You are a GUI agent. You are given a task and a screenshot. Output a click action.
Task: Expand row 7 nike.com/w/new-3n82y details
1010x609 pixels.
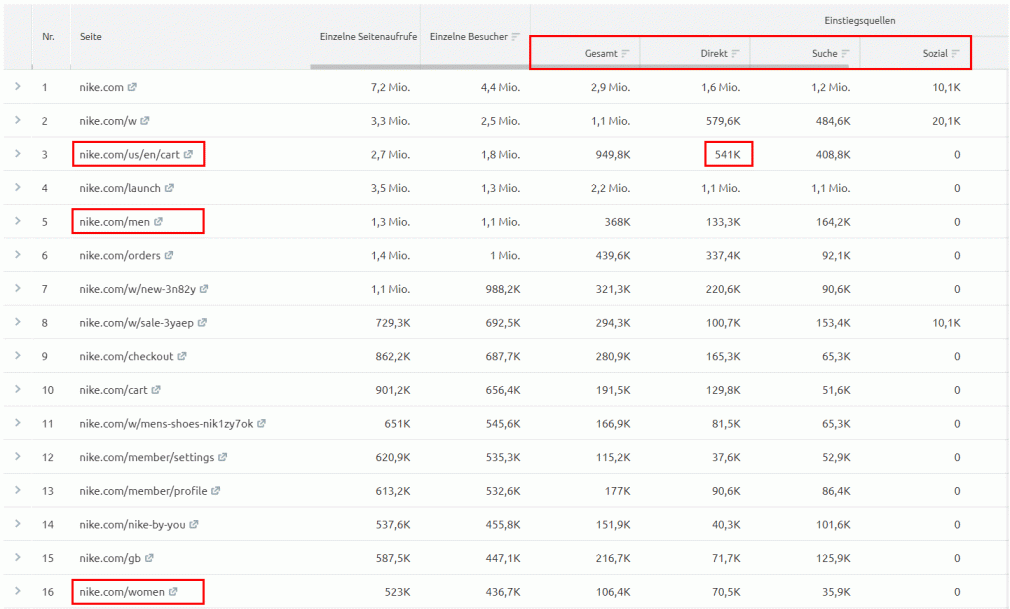tap(18, 288)
